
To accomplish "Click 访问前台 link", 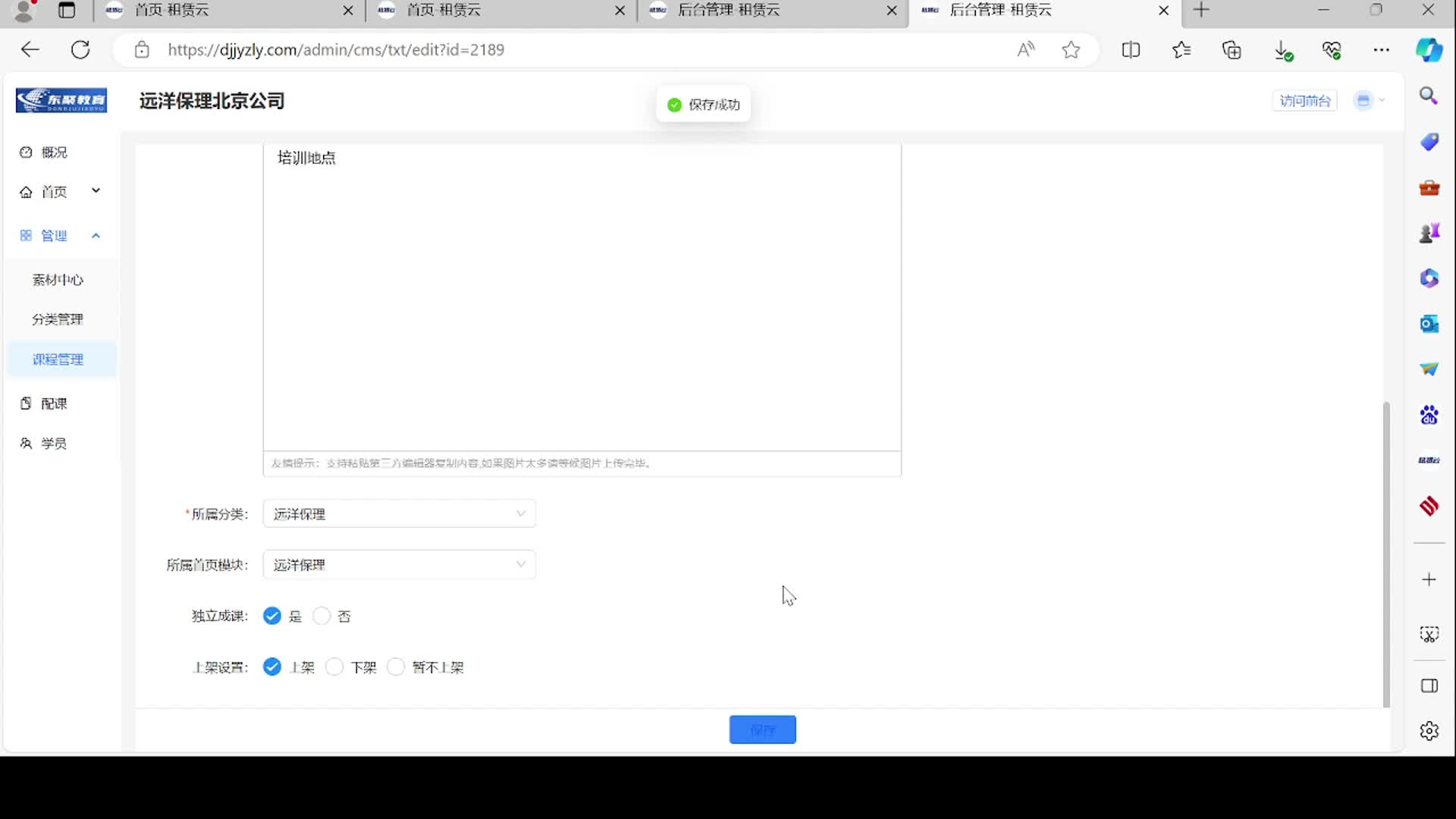I will point(1304,101).
